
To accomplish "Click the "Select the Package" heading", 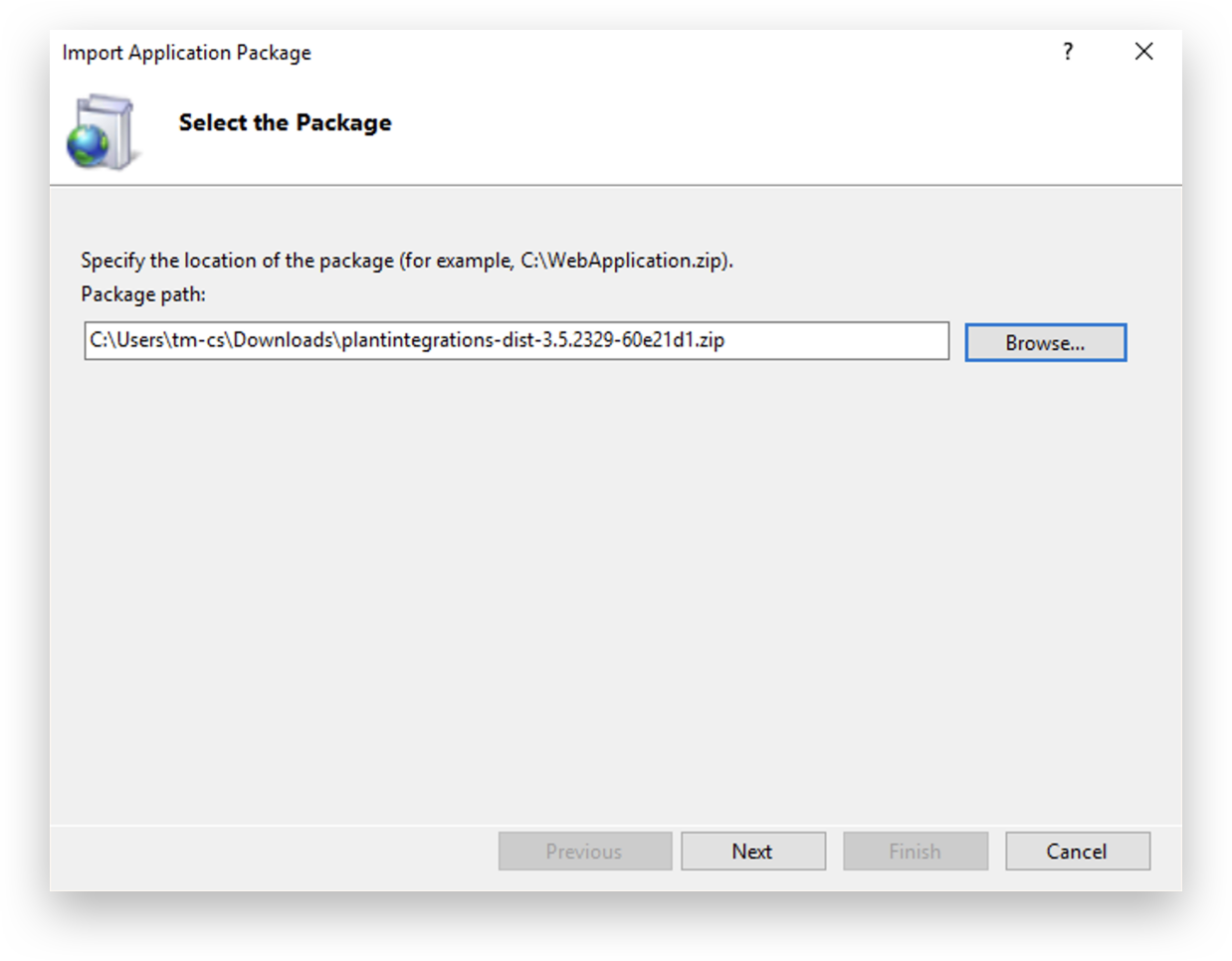I will [x=285, y=122].
